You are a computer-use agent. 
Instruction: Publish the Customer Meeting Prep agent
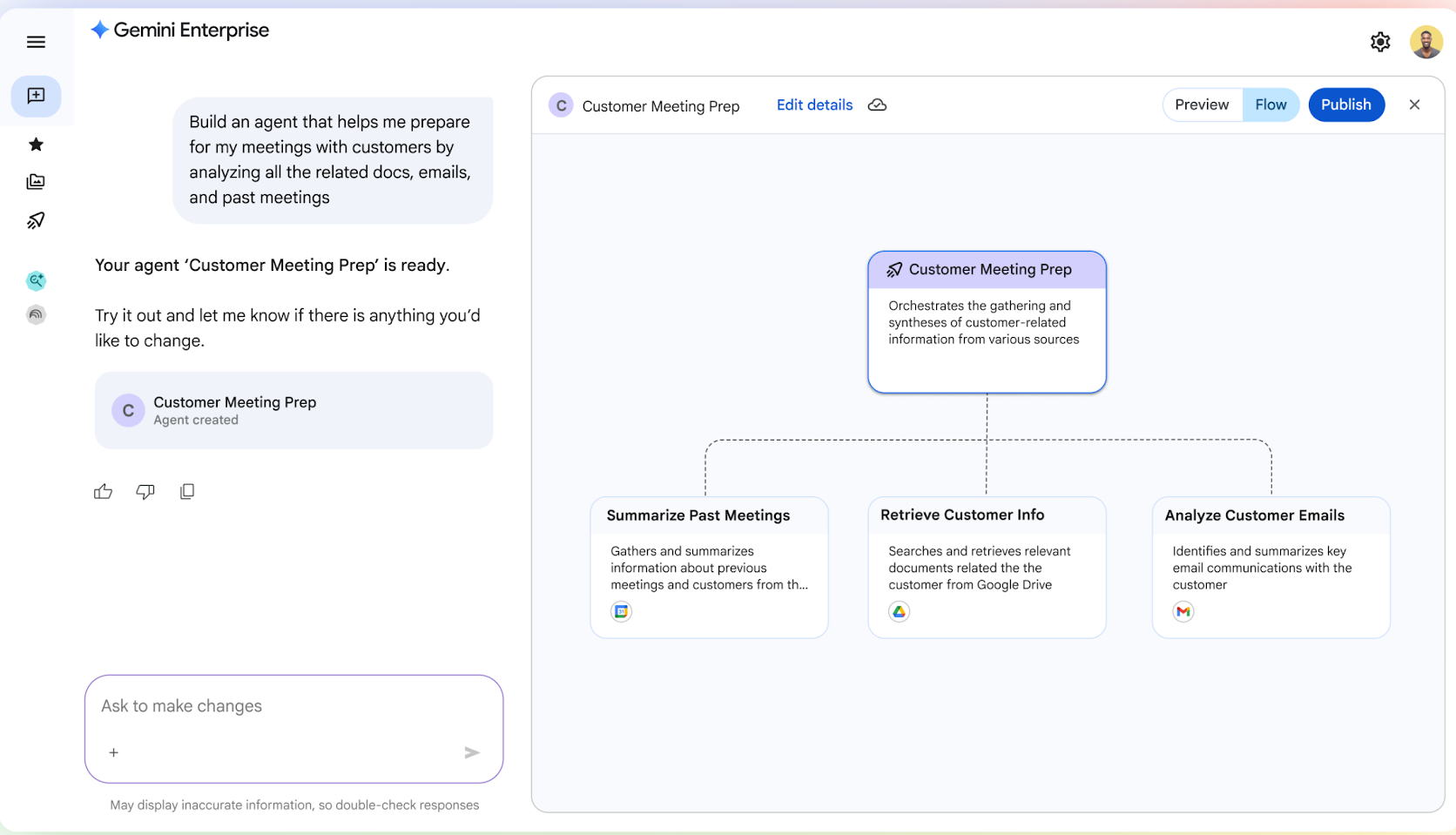point(1345,105)
